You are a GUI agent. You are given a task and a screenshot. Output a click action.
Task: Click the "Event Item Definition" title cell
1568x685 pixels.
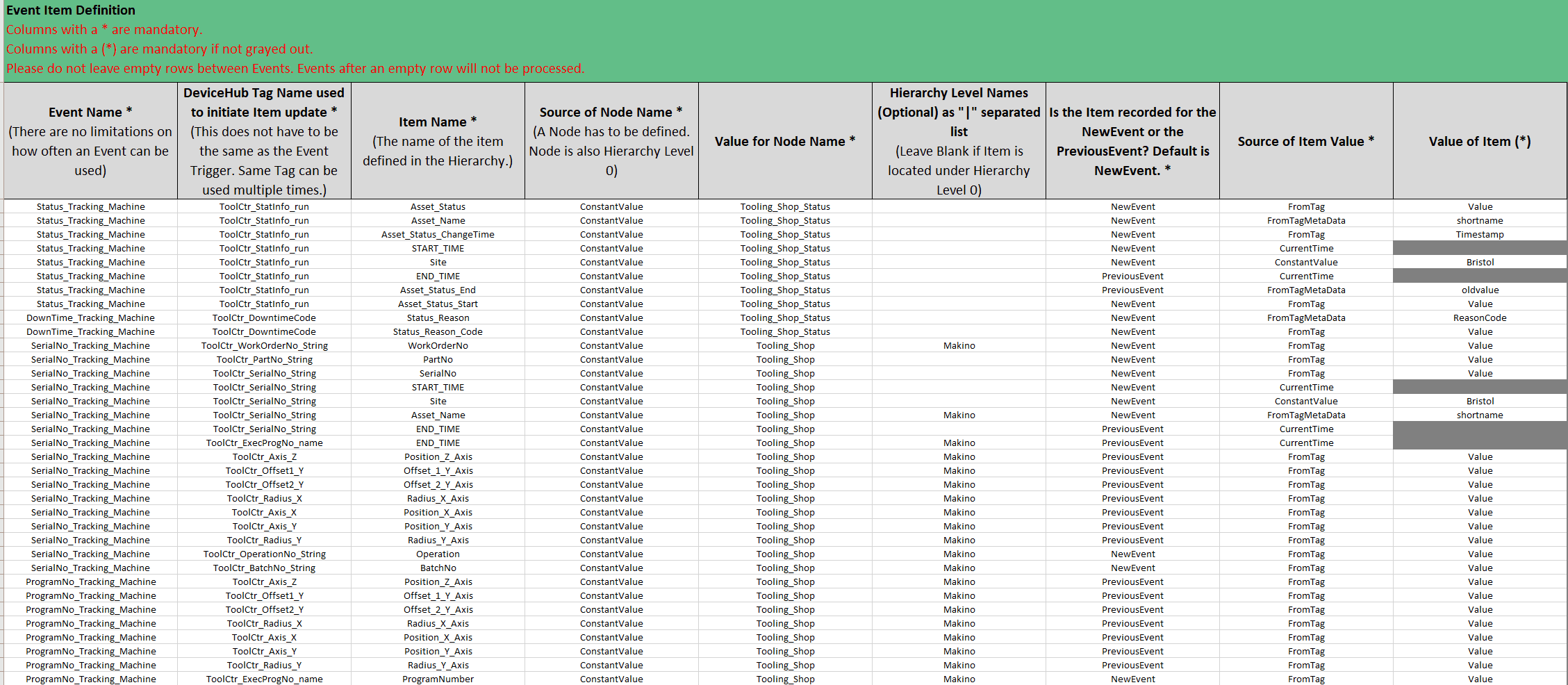coord(71,10)
